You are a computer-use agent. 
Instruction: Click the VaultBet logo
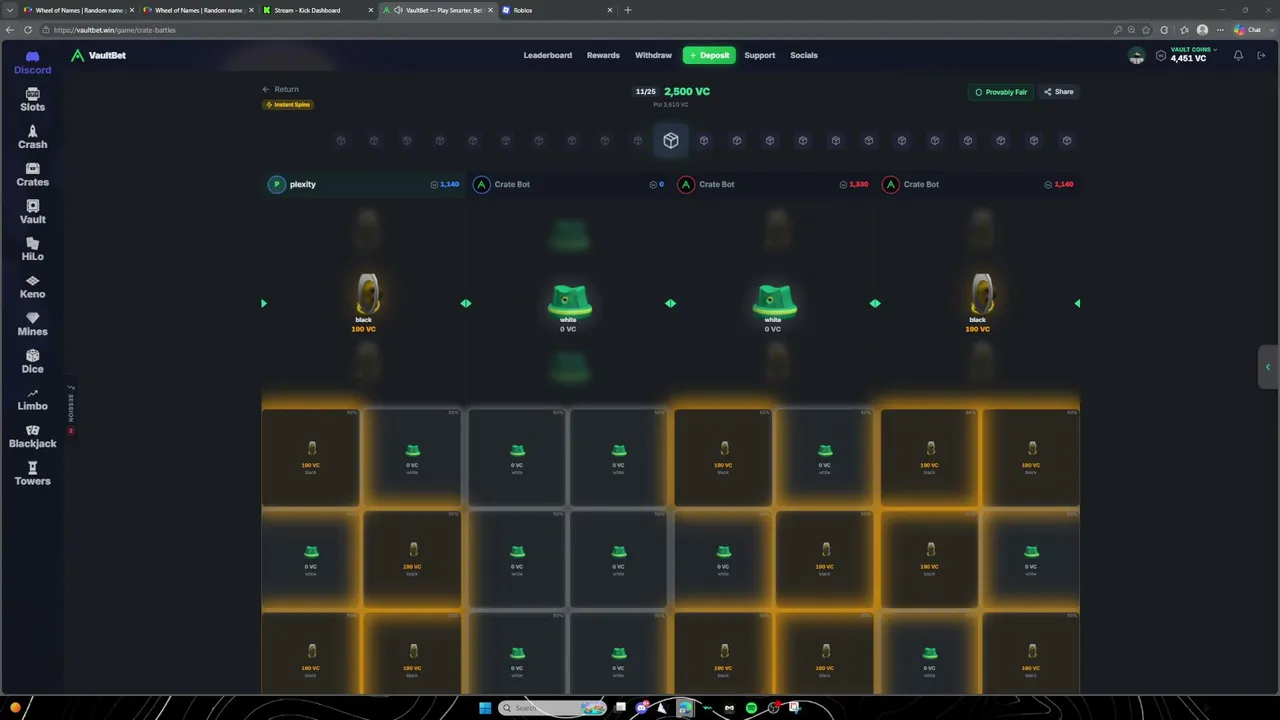[x=98, y=55]
